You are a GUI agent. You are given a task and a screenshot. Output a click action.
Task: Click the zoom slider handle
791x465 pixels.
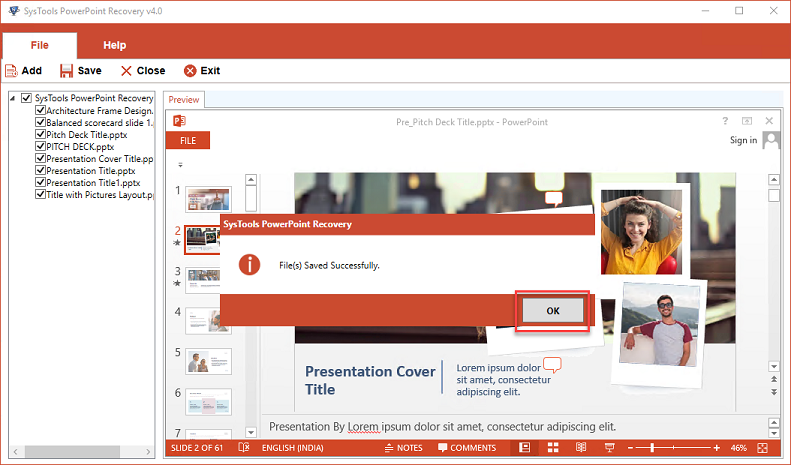point(652,447)
